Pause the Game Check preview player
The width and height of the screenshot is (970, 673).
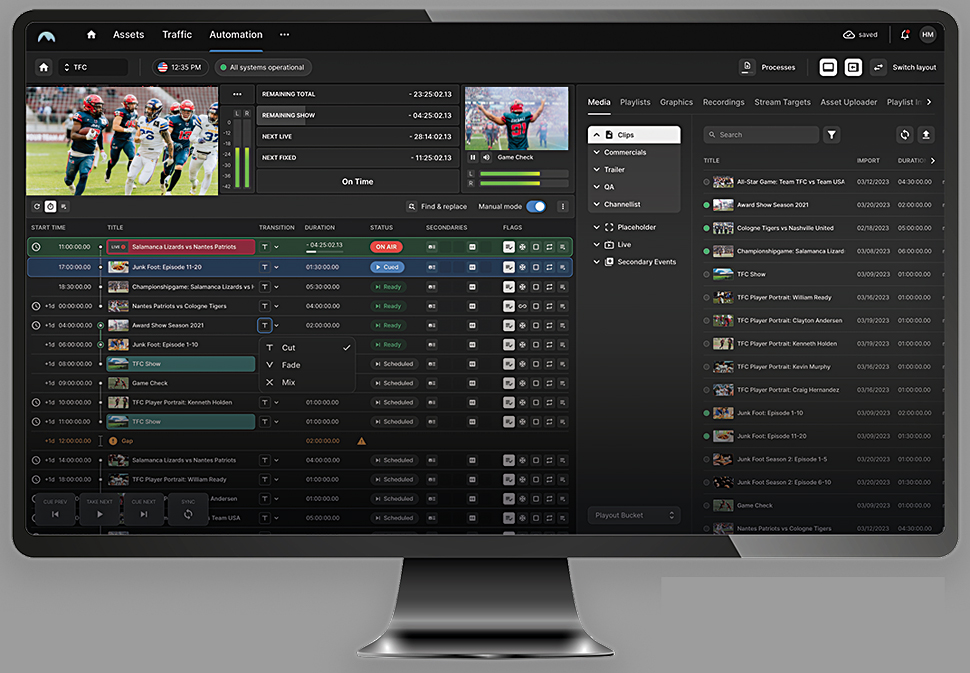coord(473,157)
